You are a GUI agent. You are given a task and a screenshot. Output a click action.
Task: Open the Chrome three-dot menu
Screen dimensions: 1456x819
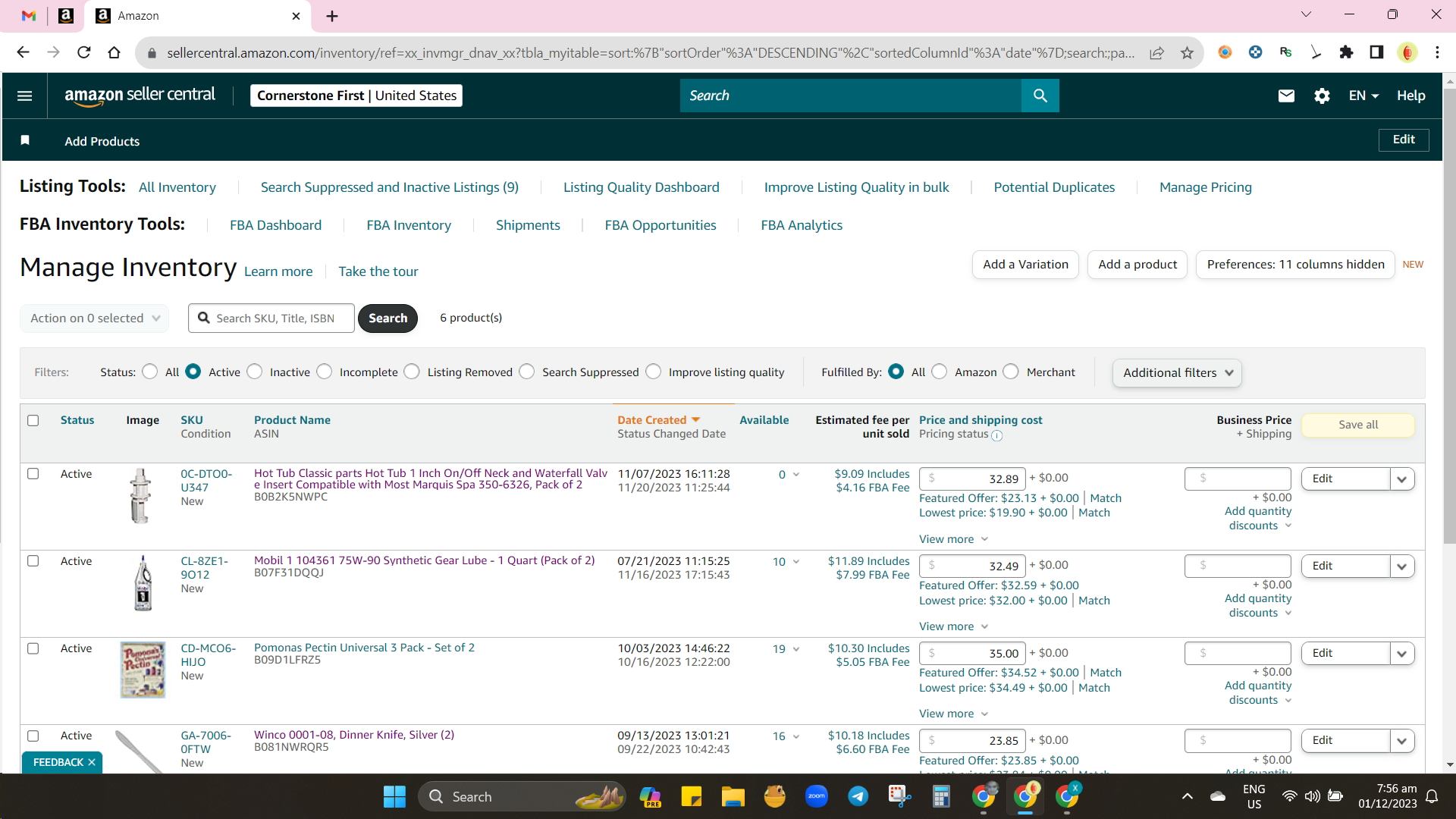[x=1437, y=52]
